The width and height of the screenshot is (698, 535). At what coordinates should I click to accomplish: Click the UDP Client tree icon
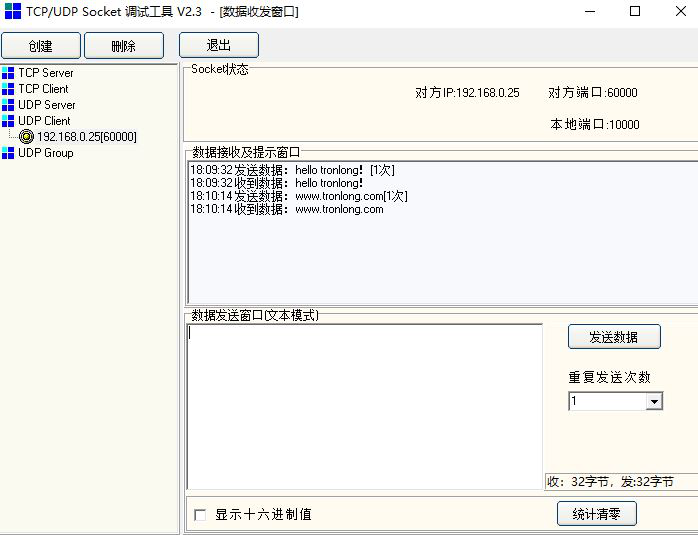8,121
